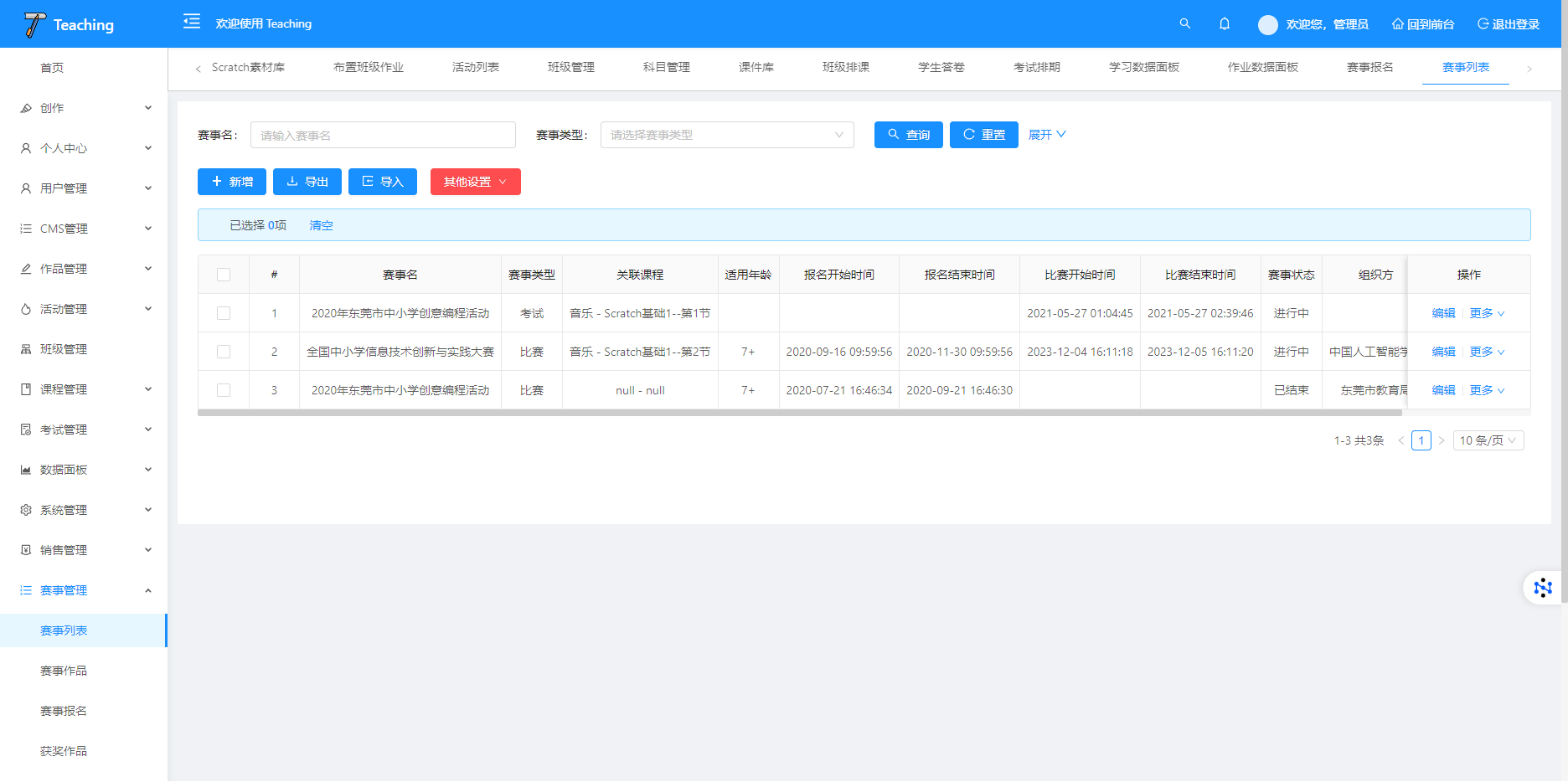1568x782 pixels.
Task: Check the checkbox for row 2
Action: coord(224,352)
